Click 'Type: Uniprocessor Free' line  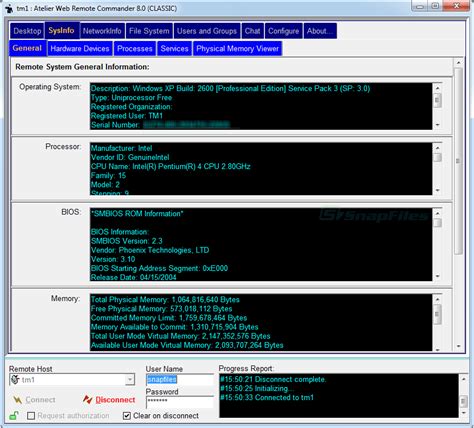coord(131,98)
